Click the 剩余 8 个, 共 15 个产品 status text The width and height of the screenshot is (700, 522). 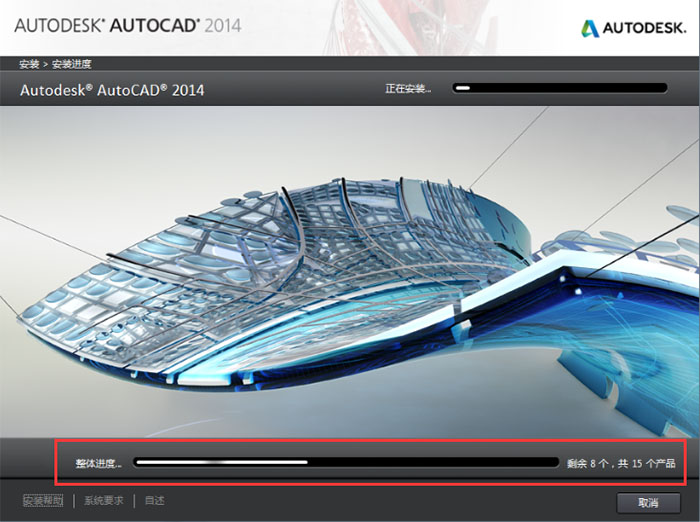coord(621,464)
